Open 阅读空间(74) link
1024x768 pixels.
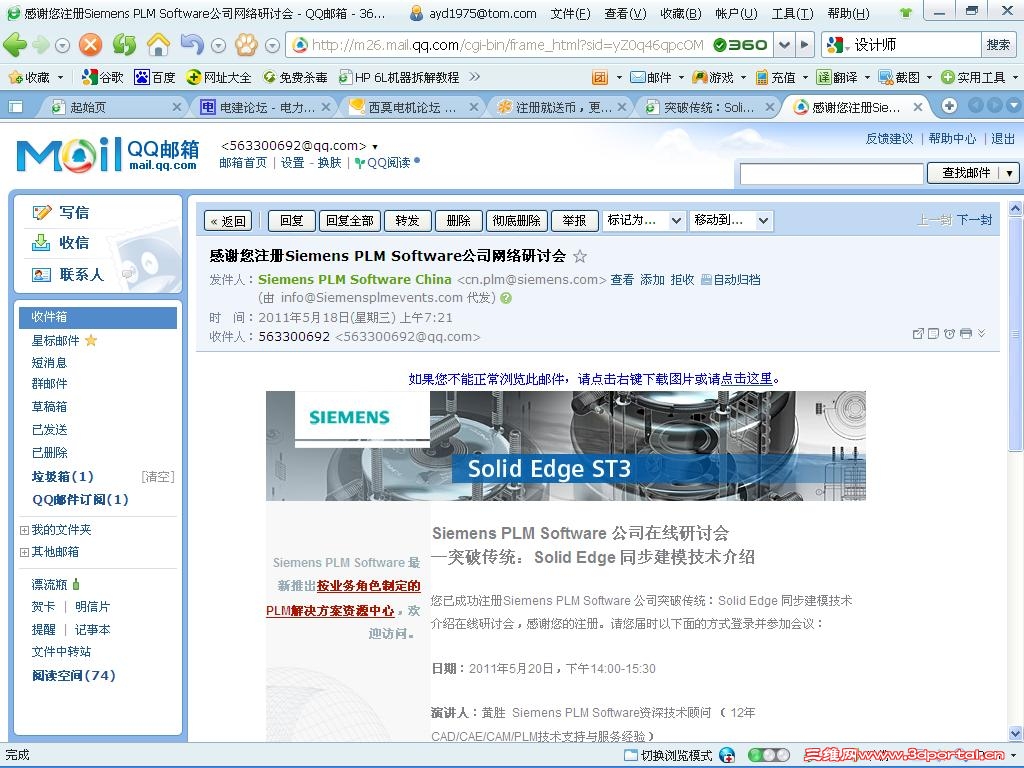click(x=74, y=676)
